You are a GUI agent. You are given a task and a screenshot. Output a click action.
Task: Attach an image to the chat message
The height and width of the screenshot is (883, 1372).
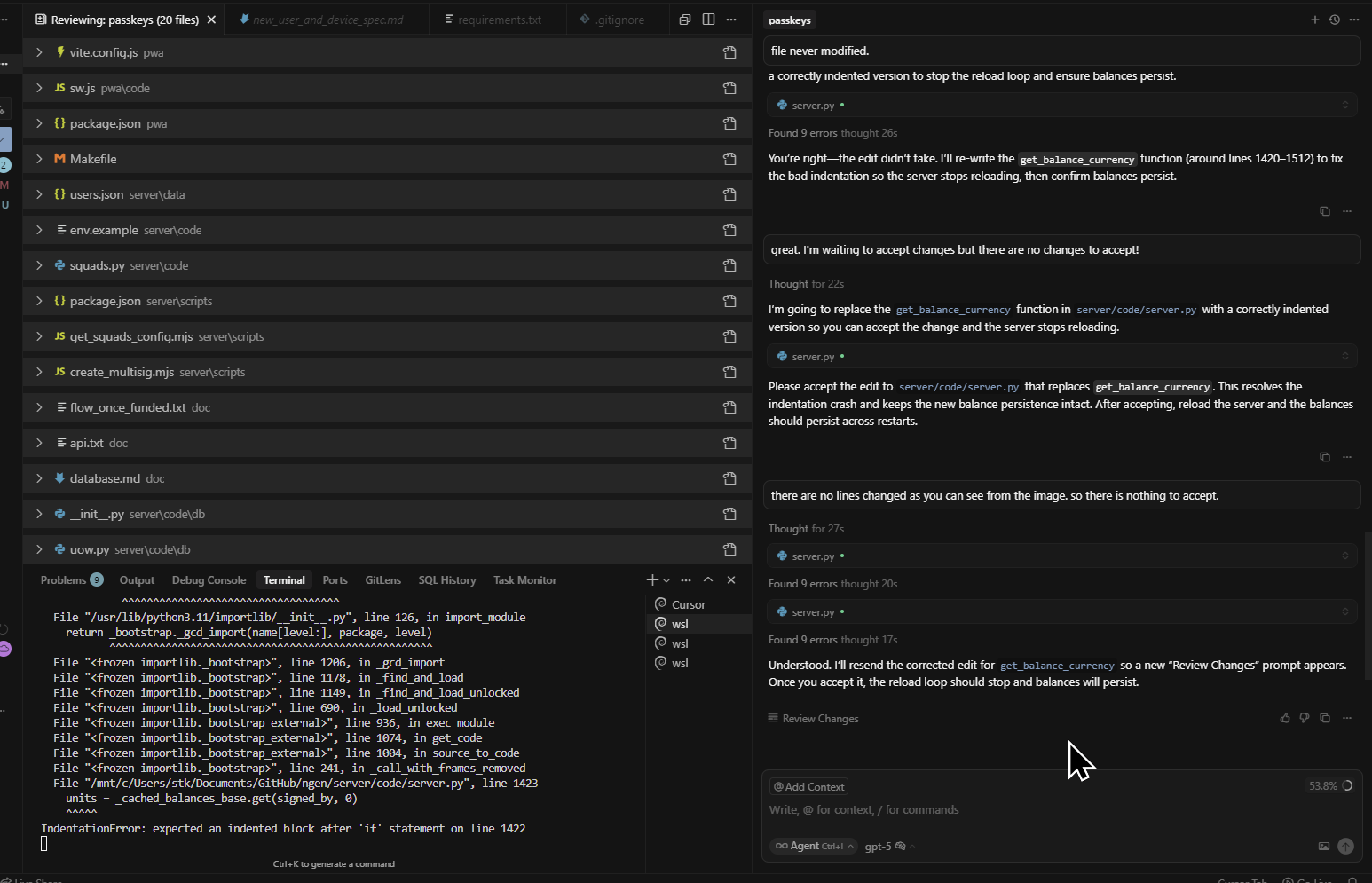[x=1324, y=847]
